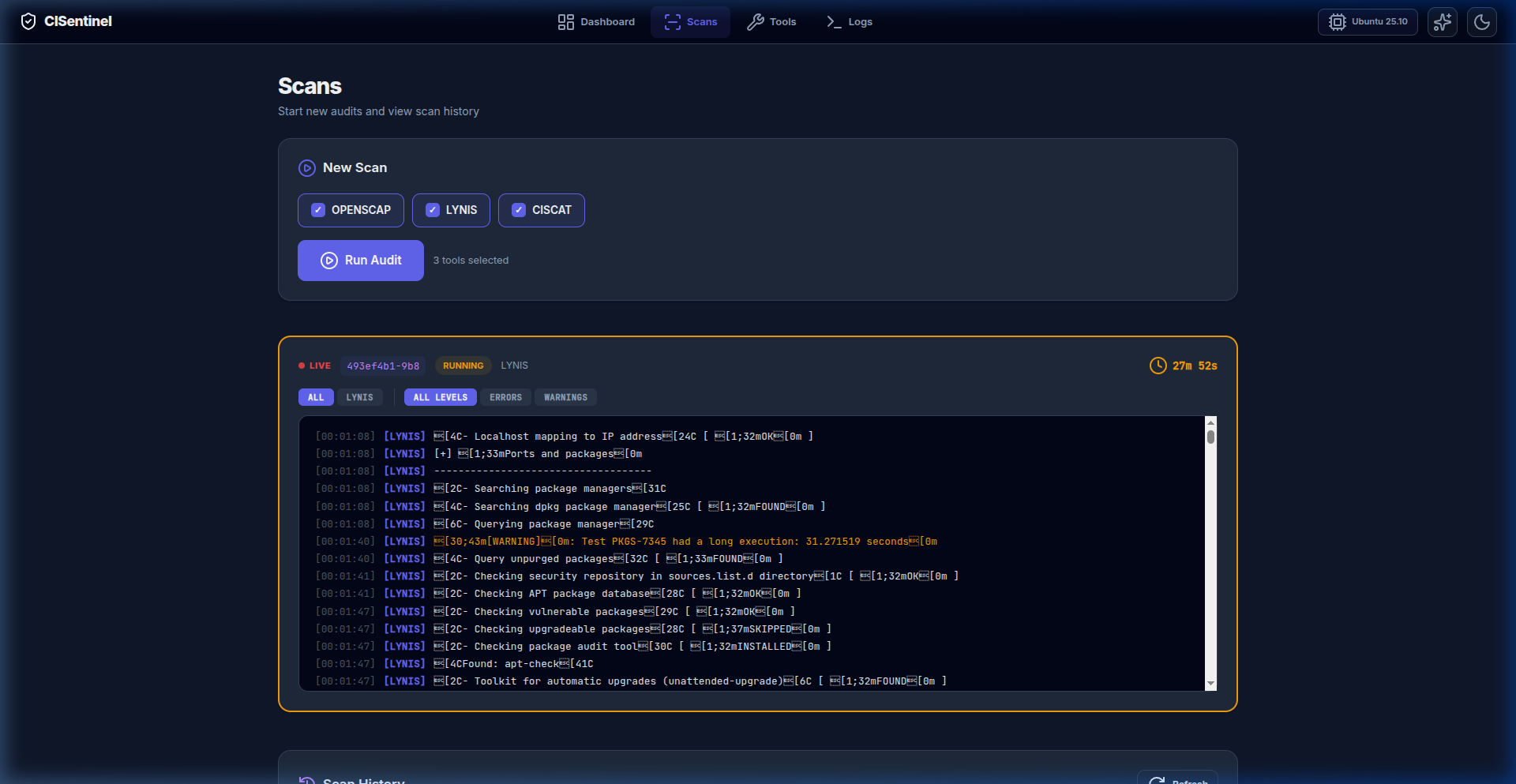Filter log output to ERRORS
Image resolution: width=1516 pixels, height=784 pixels.
505,397
